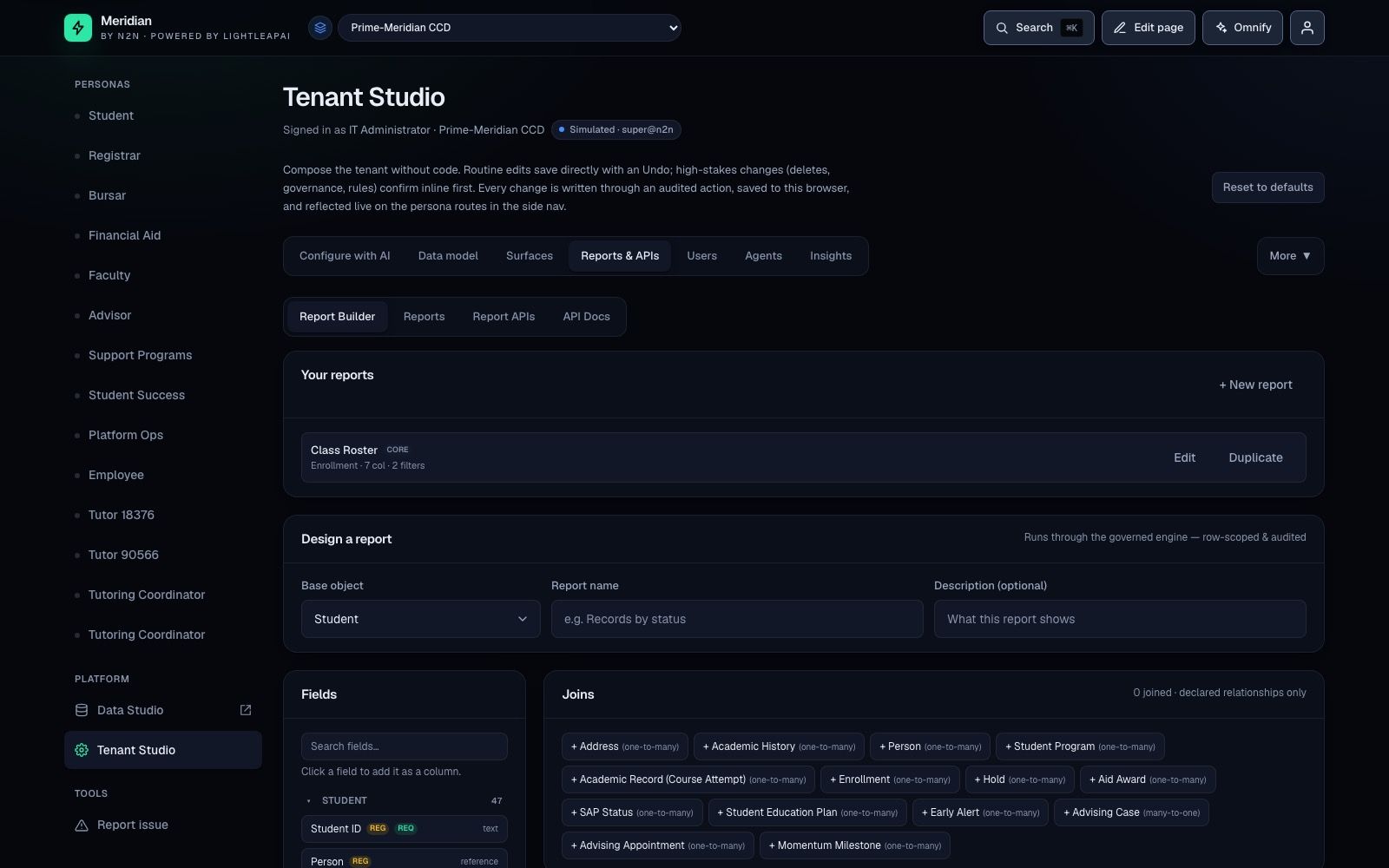Open the user profile icon button
The width and height of the screenshot is (1389, 868).
pyautogui.click(x=1307, y=28)
